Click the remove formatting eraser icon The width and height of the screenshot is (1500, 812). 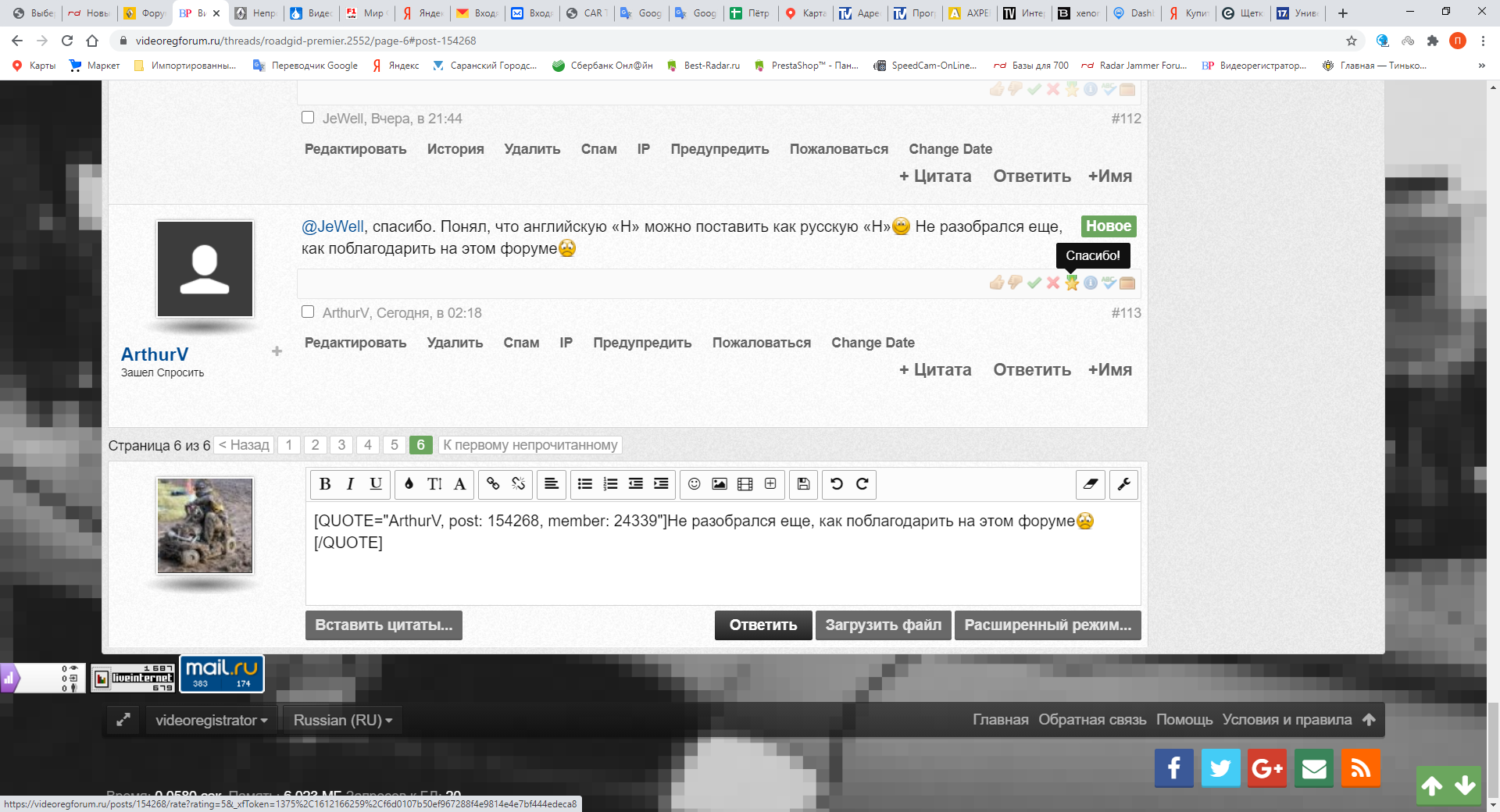[x=1091, y=484]
